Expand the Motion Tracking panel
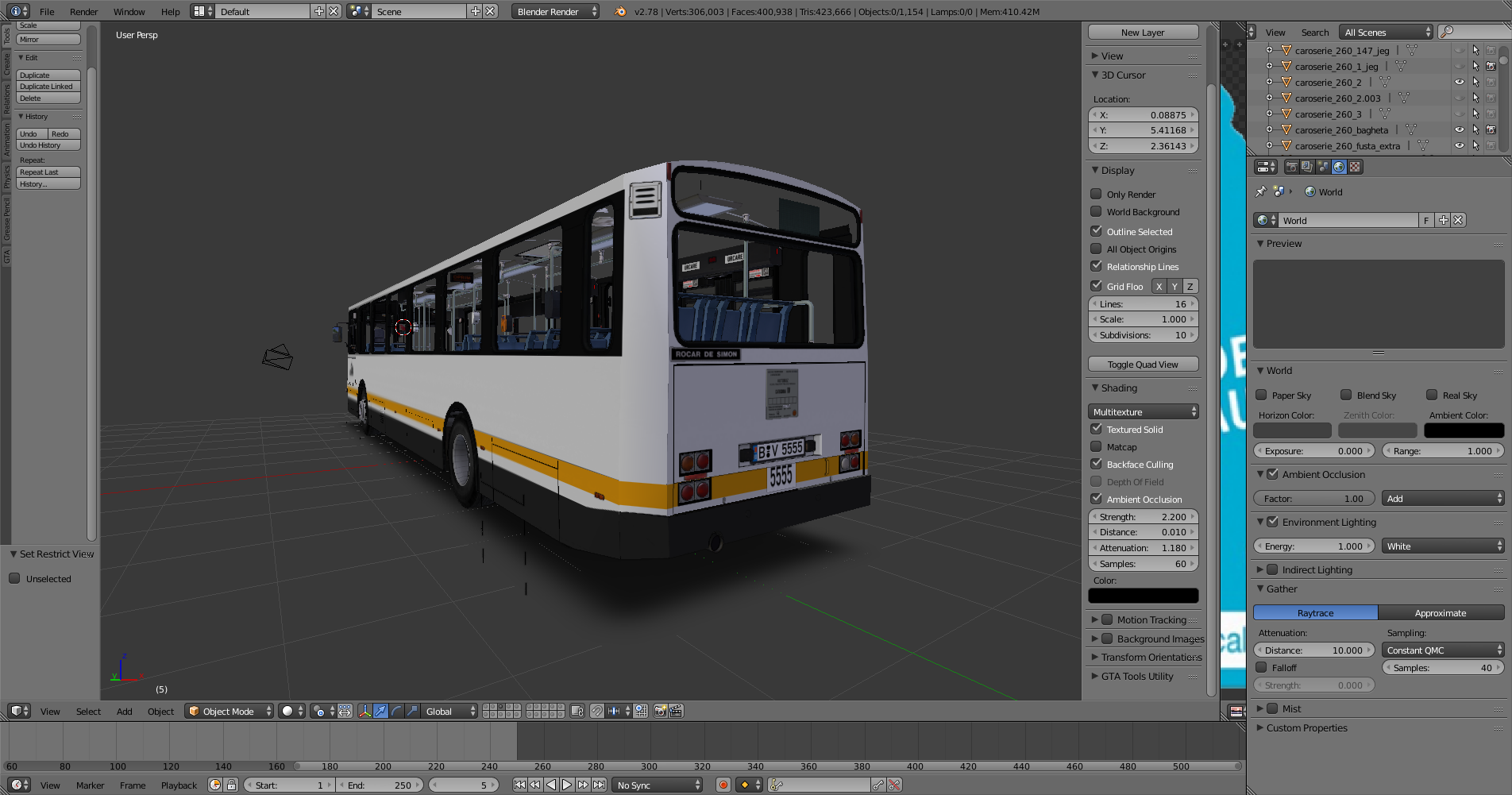1512x795 pixels. (x=1094, y=619)
